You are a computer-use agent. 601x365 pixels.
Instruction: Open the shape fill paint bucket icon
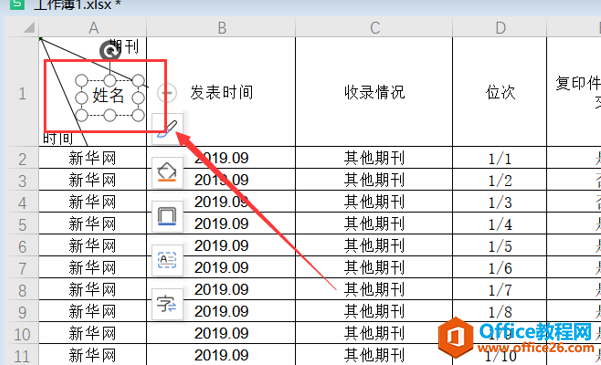167,173
